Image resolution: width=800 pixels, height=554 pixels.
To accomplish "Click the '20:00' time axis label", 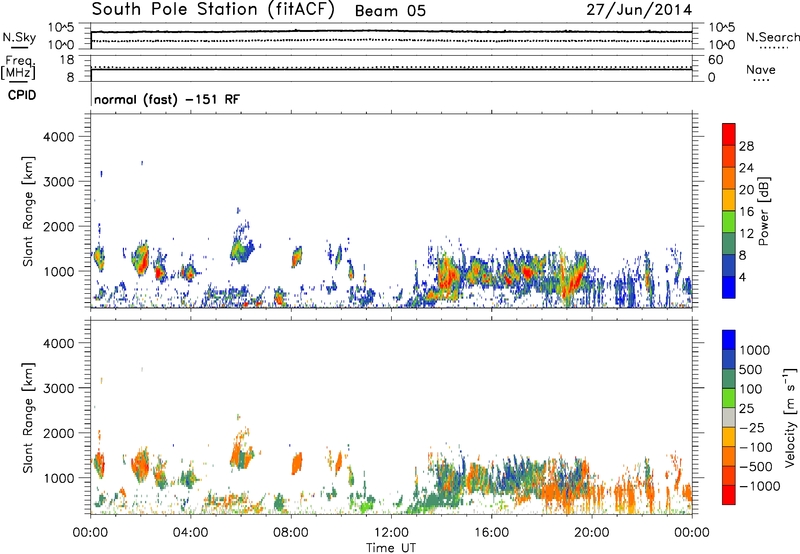I will click(x=591, y=532).
